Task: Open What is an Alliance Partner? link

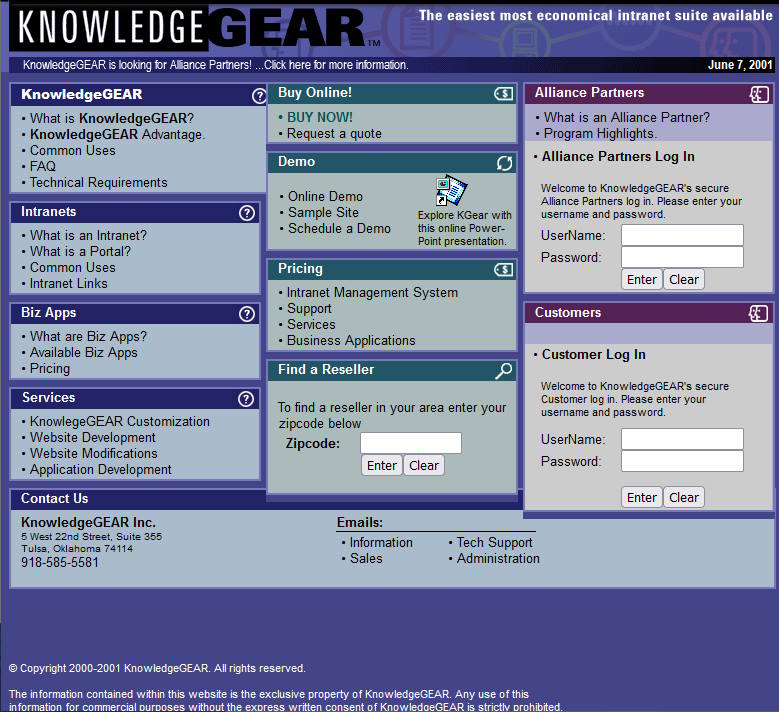Action: click(627, 117)
